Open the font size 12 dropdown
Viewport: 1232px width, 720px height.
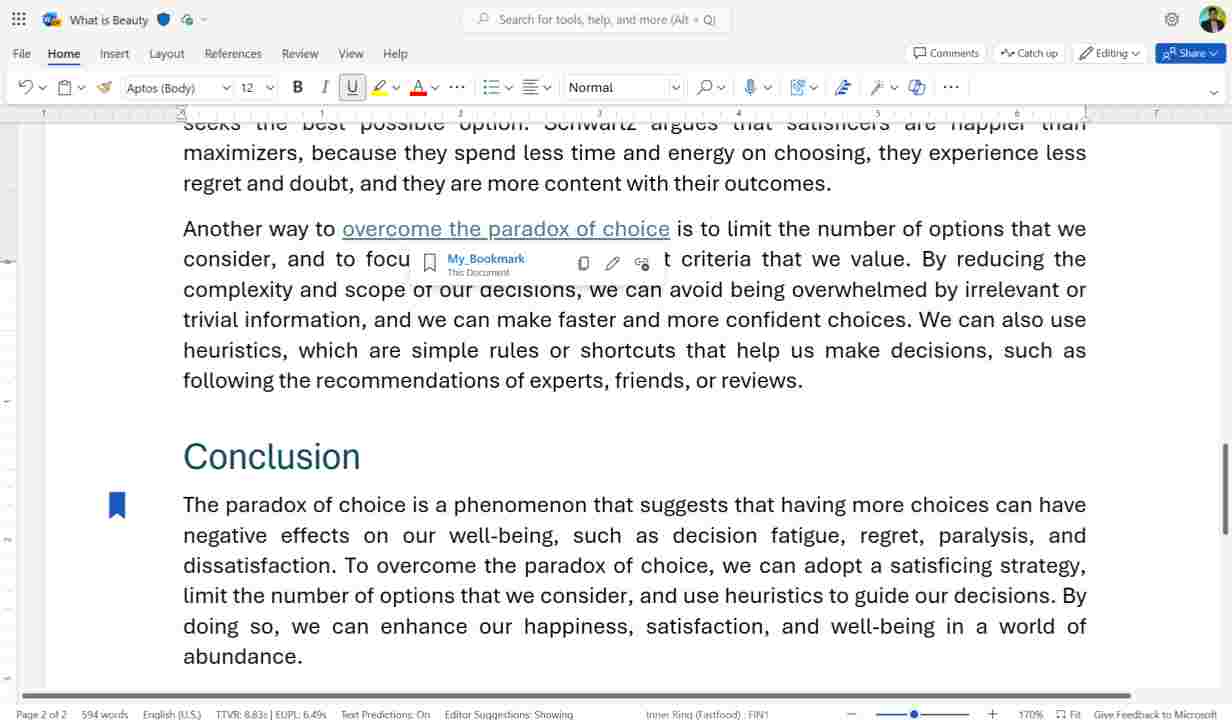click(x=270, y=88)
